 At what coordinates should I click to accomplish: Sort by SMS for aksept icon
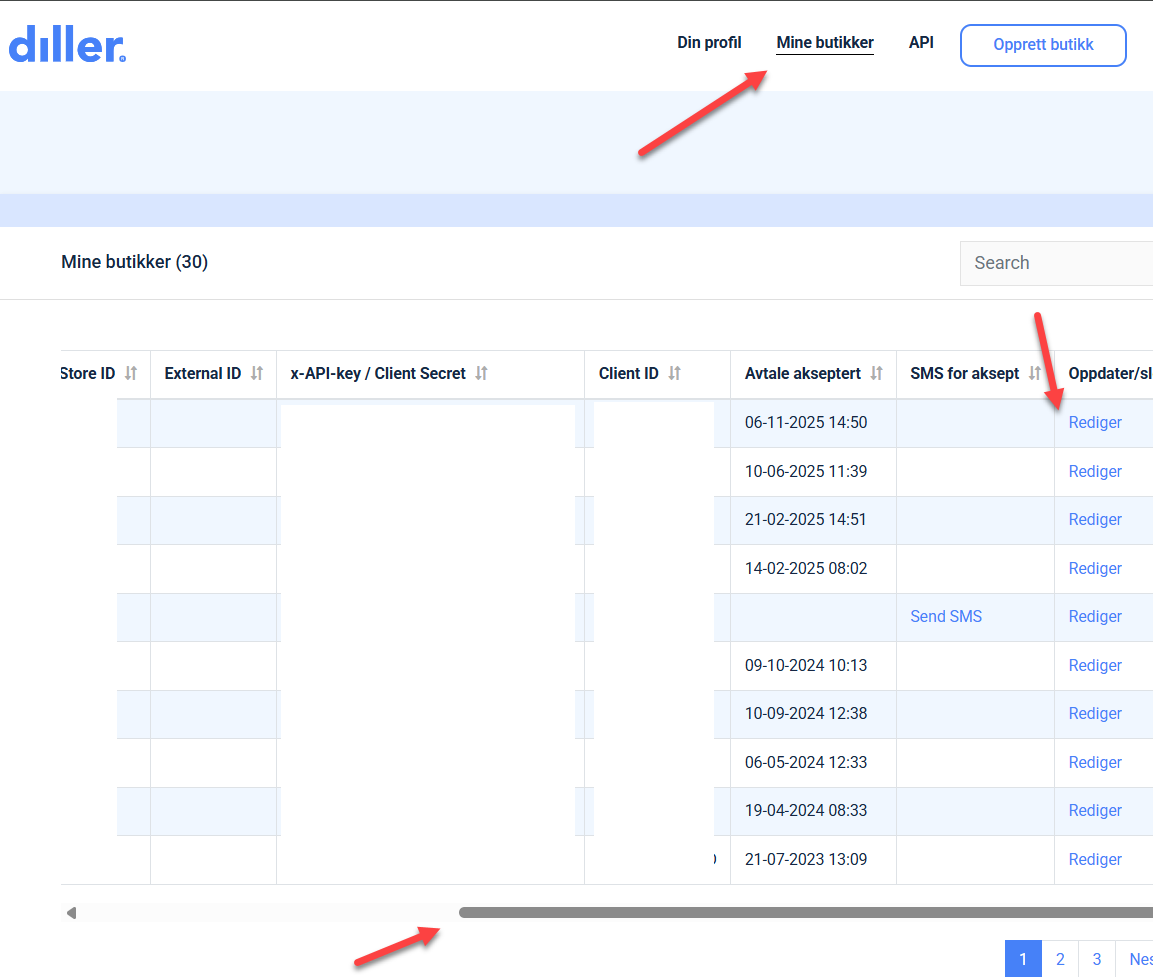click(x=1035, y=373)
